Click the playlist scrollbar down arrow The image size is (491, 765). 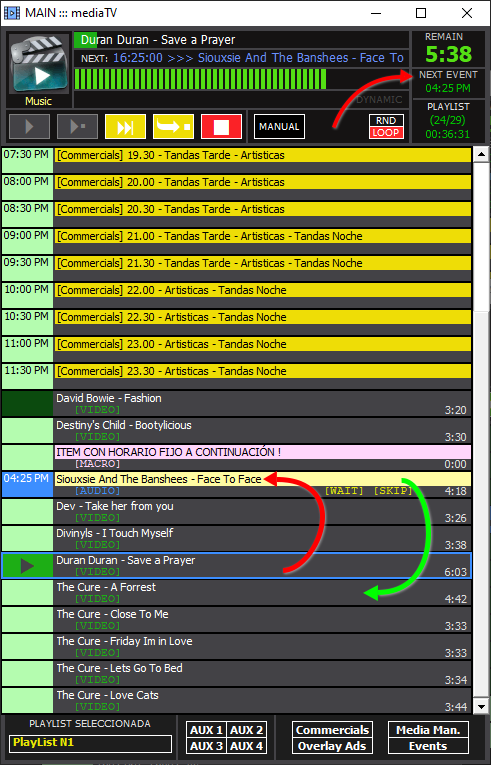coord(481,706)
